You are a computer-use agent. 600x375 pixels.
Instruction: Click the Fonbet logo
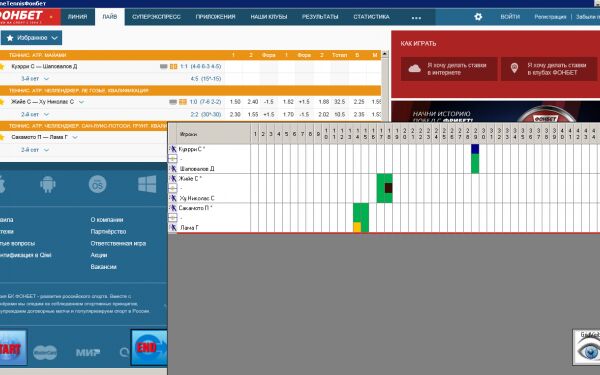21,16
